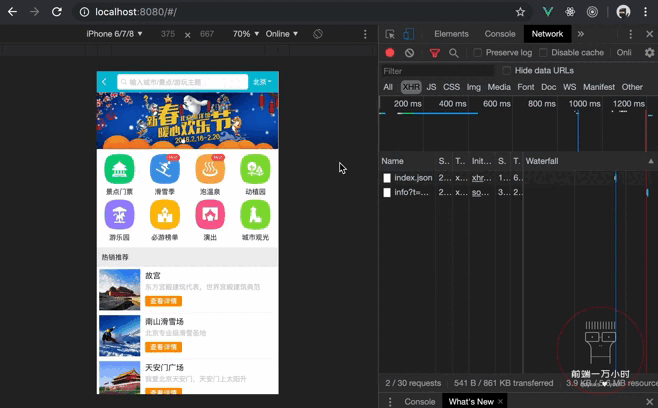Show more DevTools tabs chevron
Image resolution: width=658 pixels, height=408 pixels.
[x=580, y=34]
